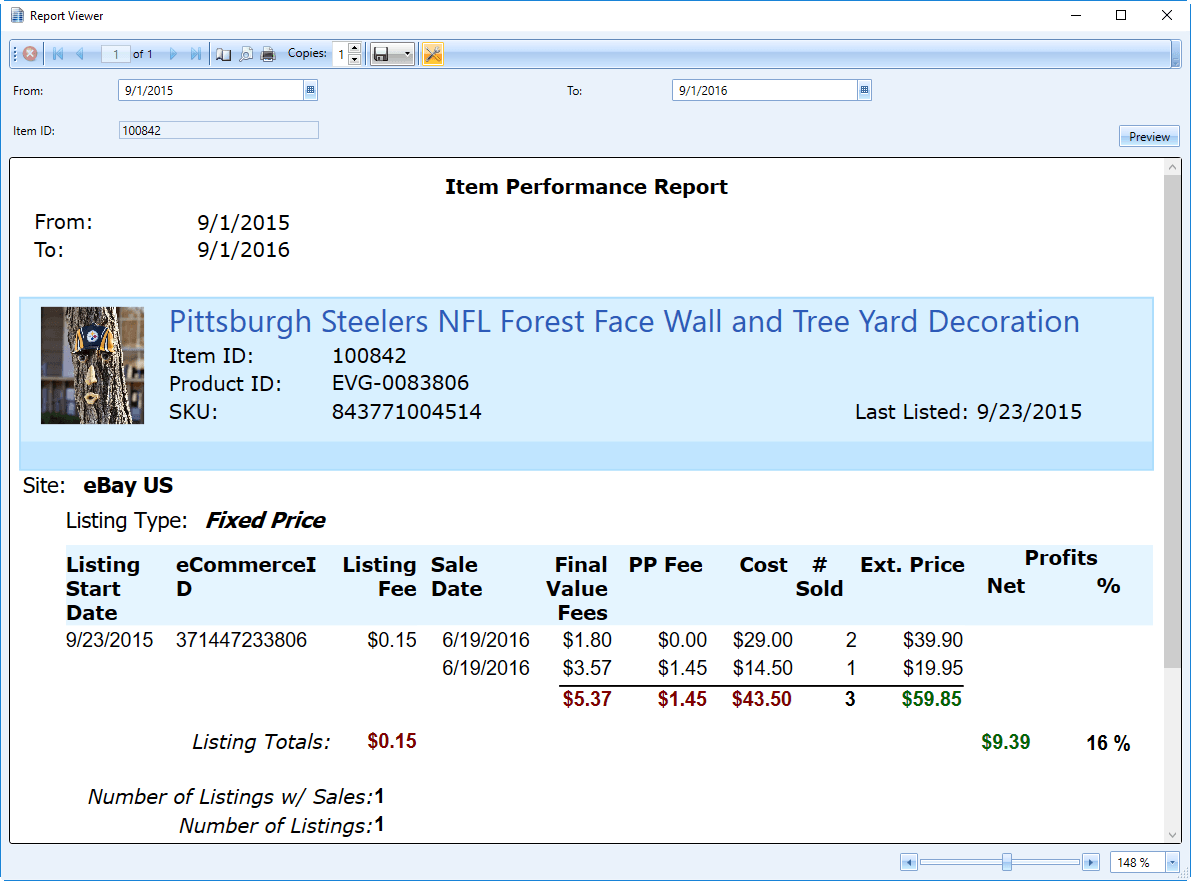The width and height of the screenshot is (1191, 881).
Task: Click vertical scrollbar down arrow
Action: point(1172,835)
